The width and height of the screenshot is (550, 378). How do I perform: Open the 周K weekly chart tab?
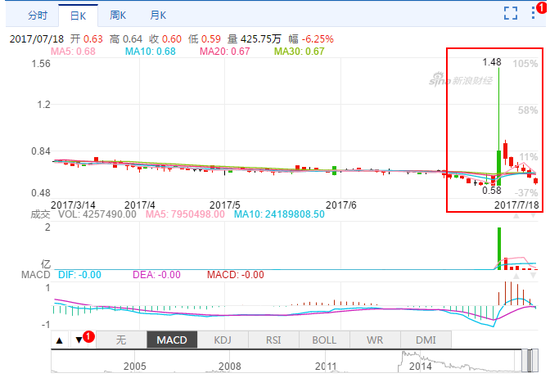tap(118, 15)
